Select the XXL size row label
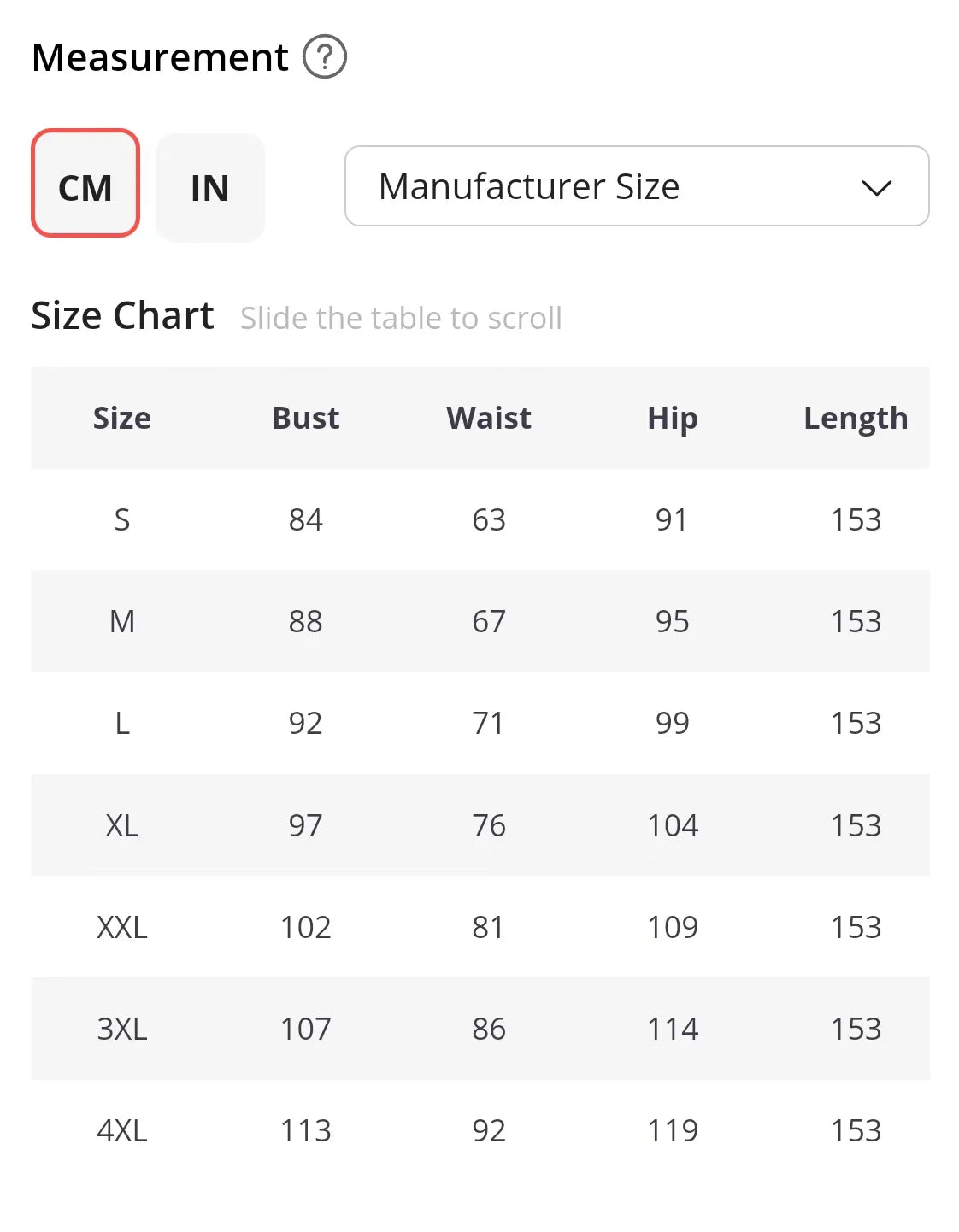Viewport: 959px width, 1232px height. [122, 927]
